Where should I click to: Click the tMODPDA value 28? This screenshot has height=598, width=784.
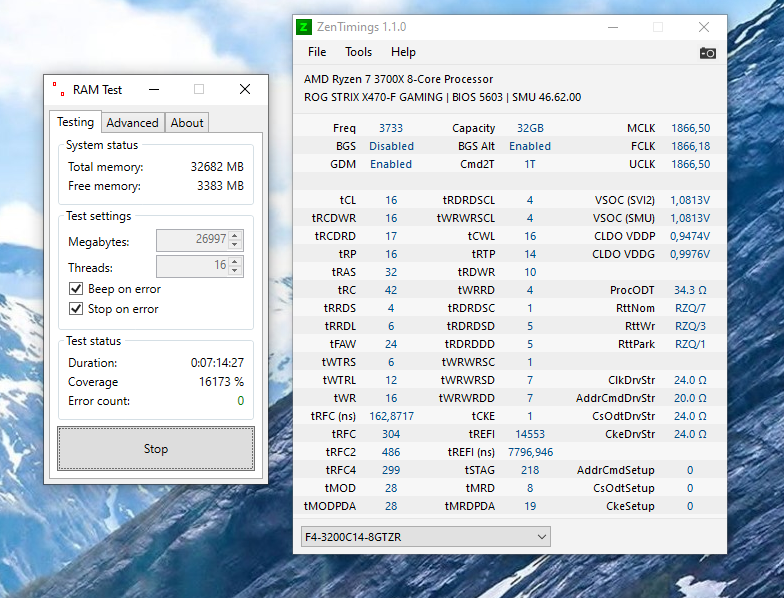tap(391, 506)
